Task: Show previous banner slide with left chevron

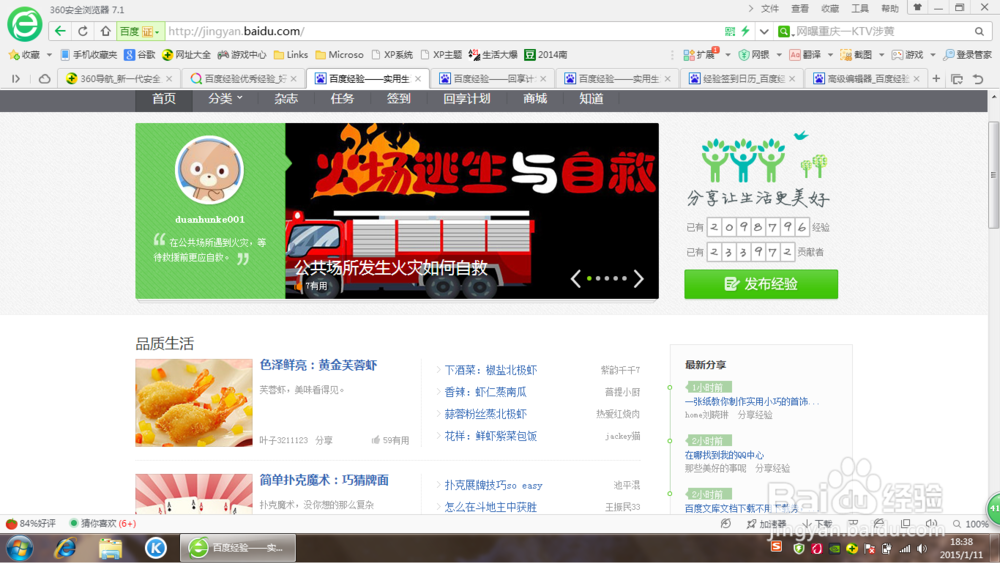Action: tap(575, 278)
